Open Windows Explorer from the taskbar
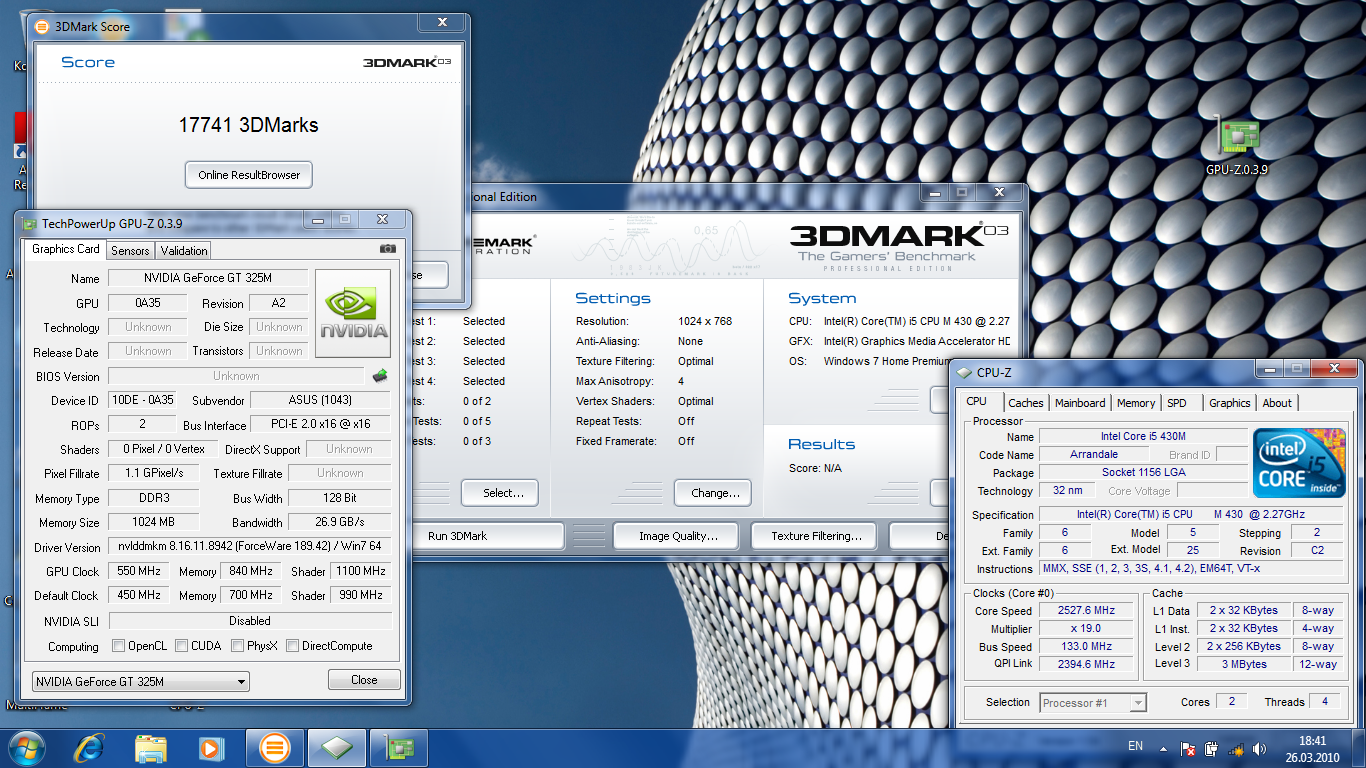1366x768 pixels. 151,747
